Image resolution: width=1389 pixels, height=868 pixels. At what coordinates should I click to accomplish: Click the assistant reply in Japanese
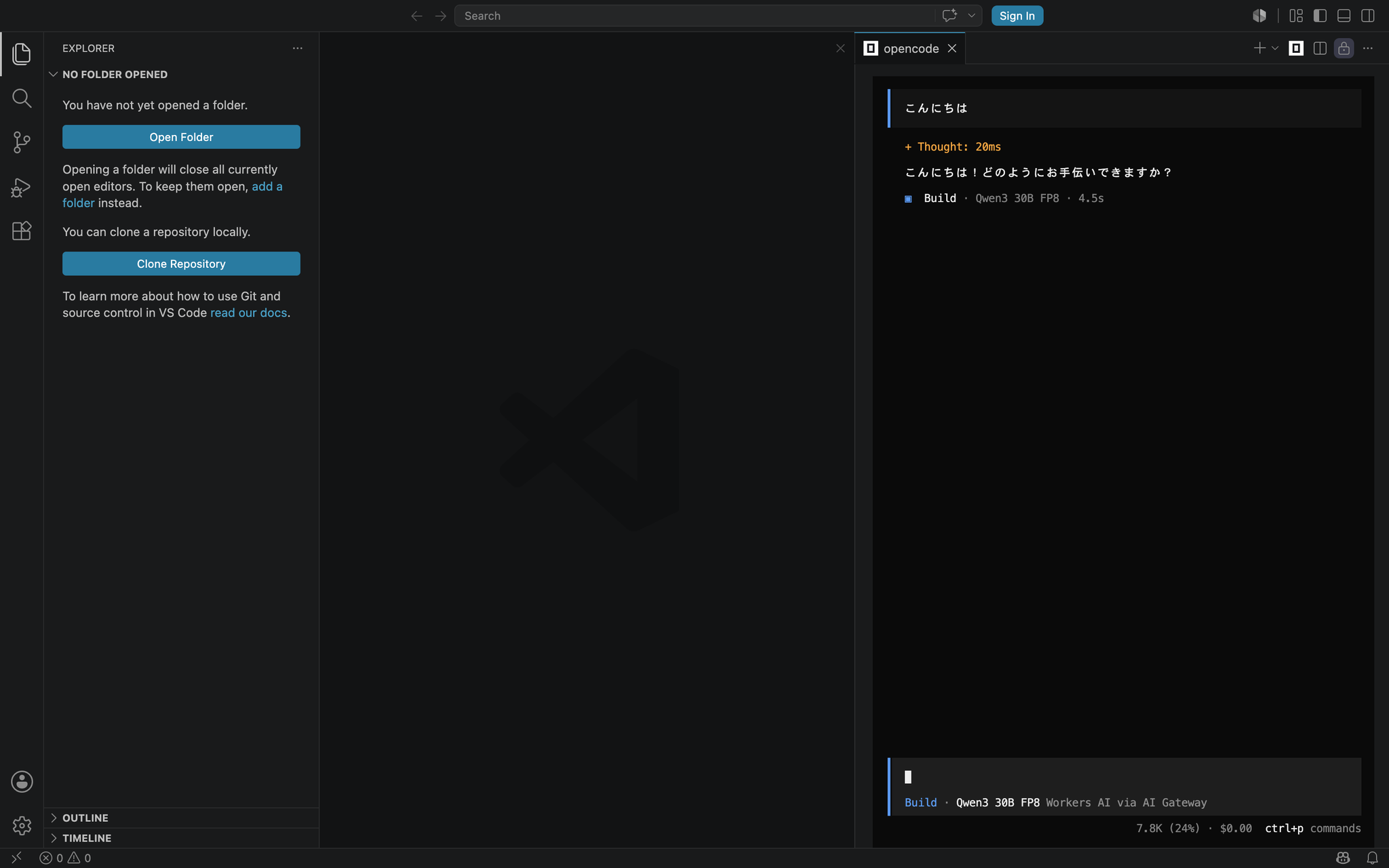coord(1038,172)
